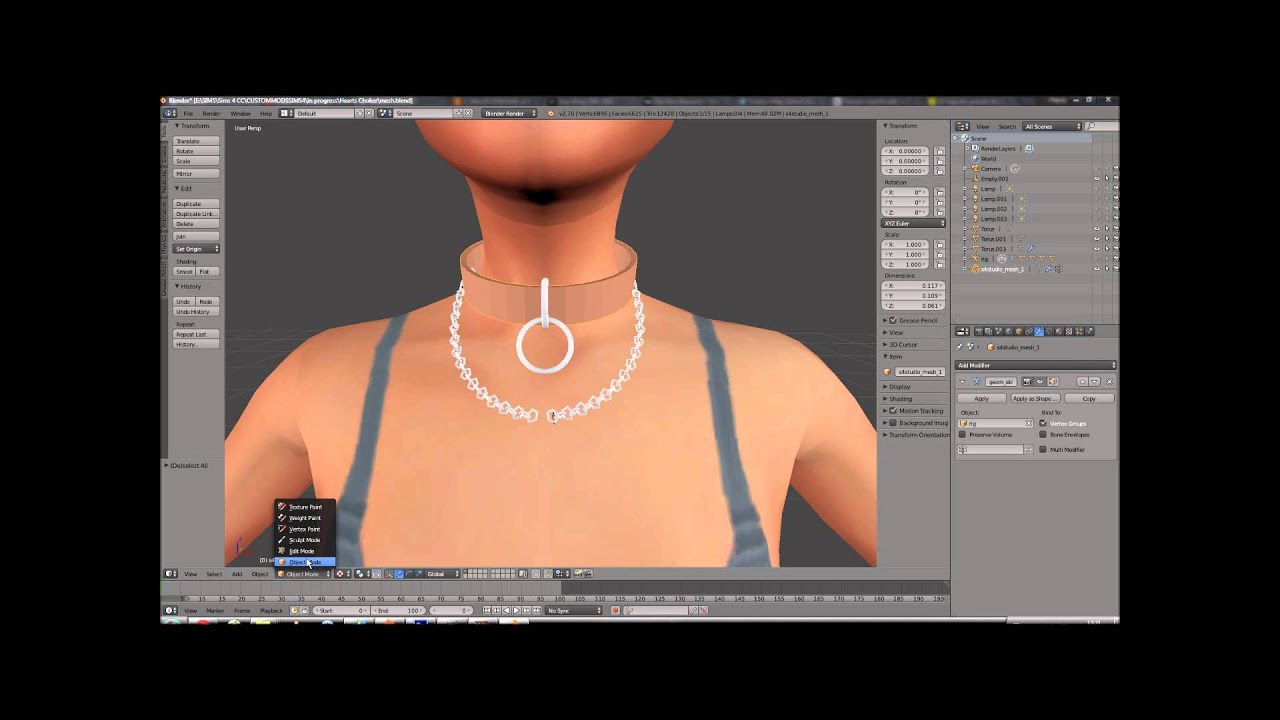This screenshot has width=1280, height=720.
Task: Open the Window menu
Action: point(240,113)
